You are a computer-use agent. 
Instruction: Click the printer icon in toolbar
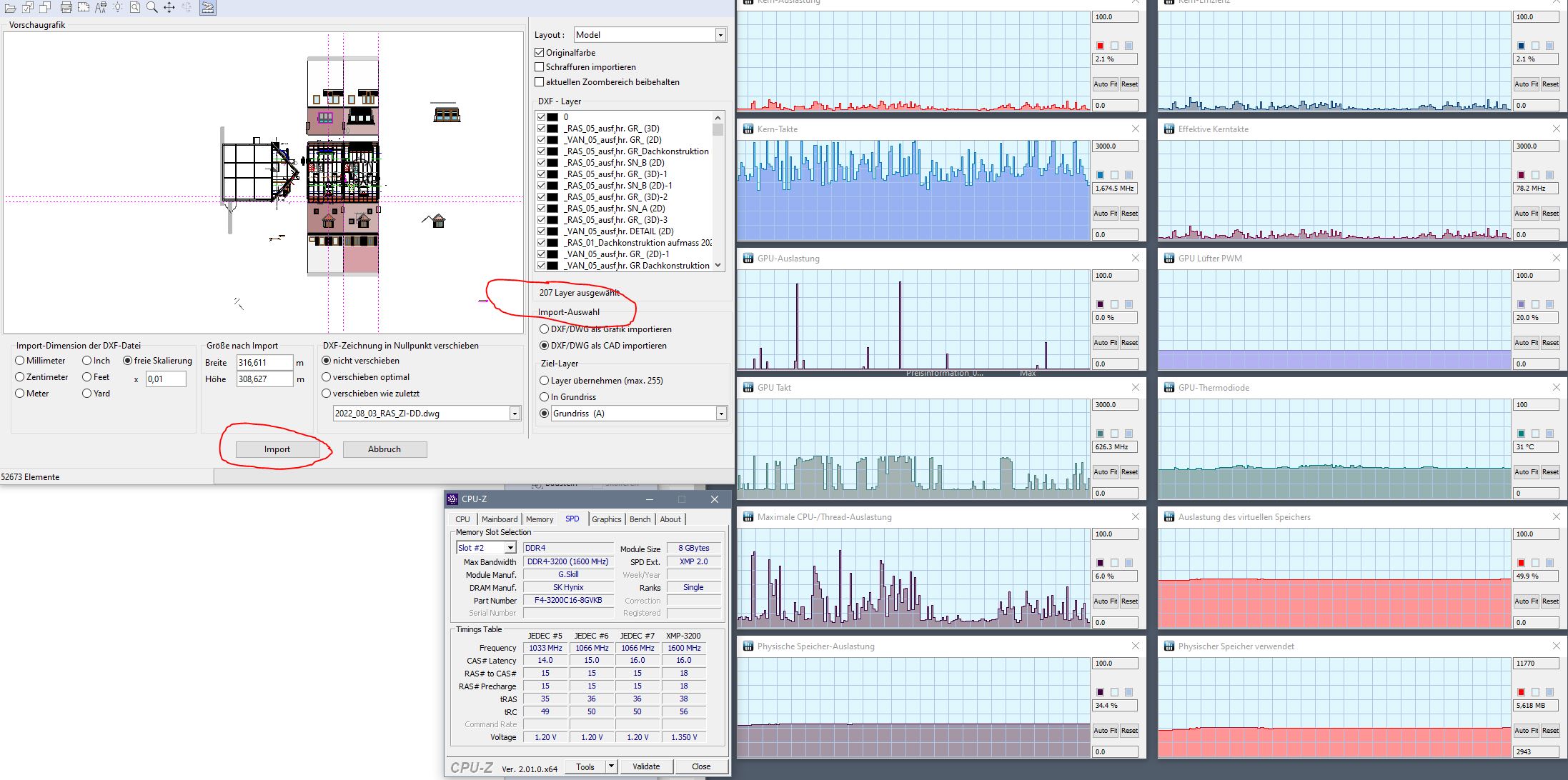pos(66,8)
